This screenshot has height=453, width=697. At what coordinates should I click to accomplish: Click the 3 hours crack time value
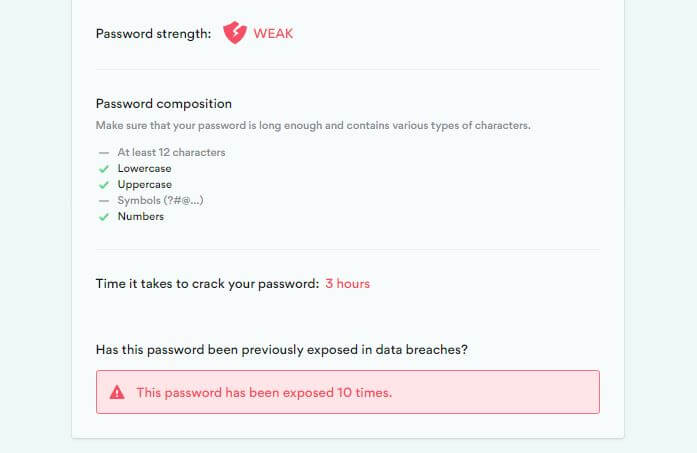click(347, 284)
